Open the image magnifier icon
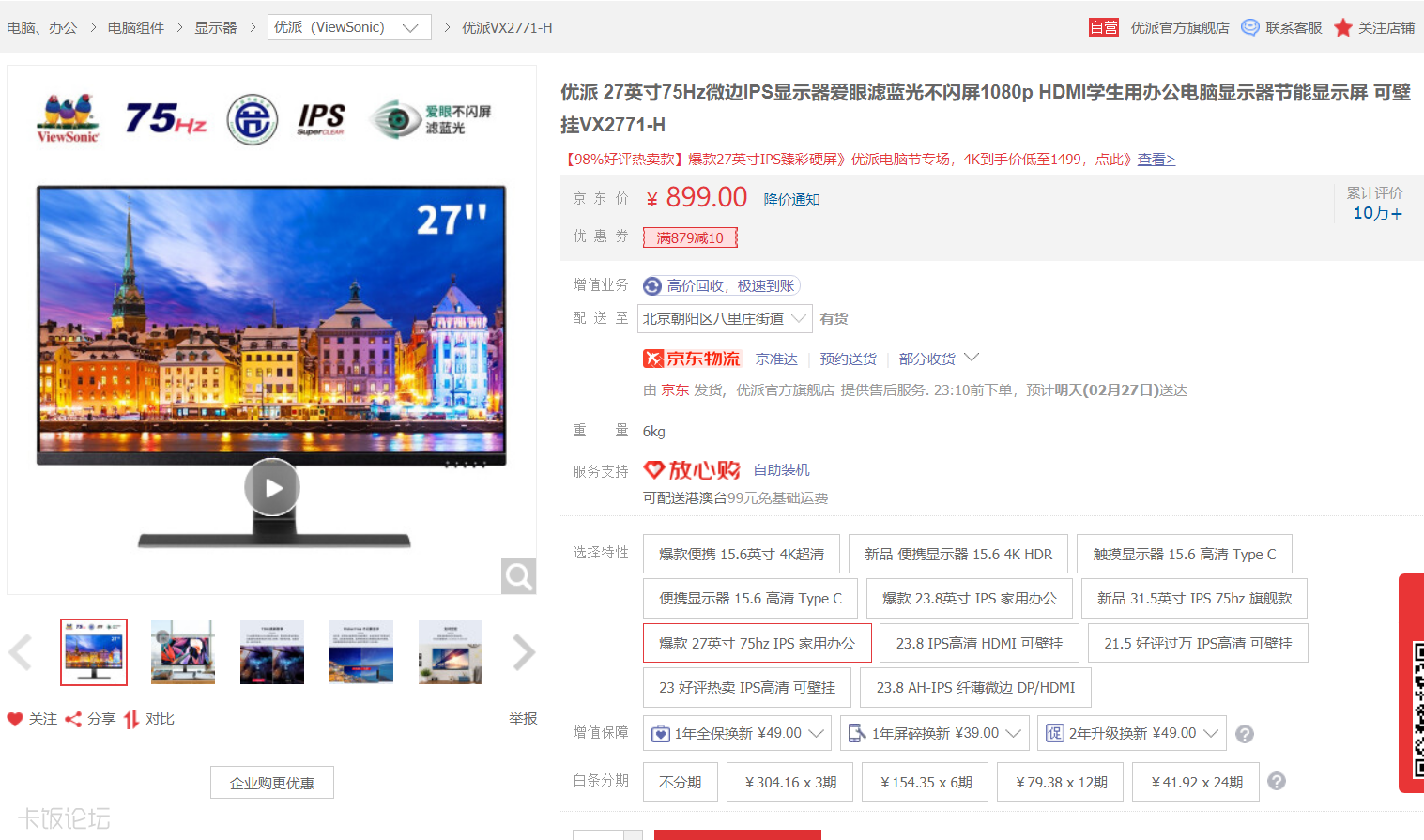The height and width of the screenshot is (840, 1424). (x=518, y=576)
